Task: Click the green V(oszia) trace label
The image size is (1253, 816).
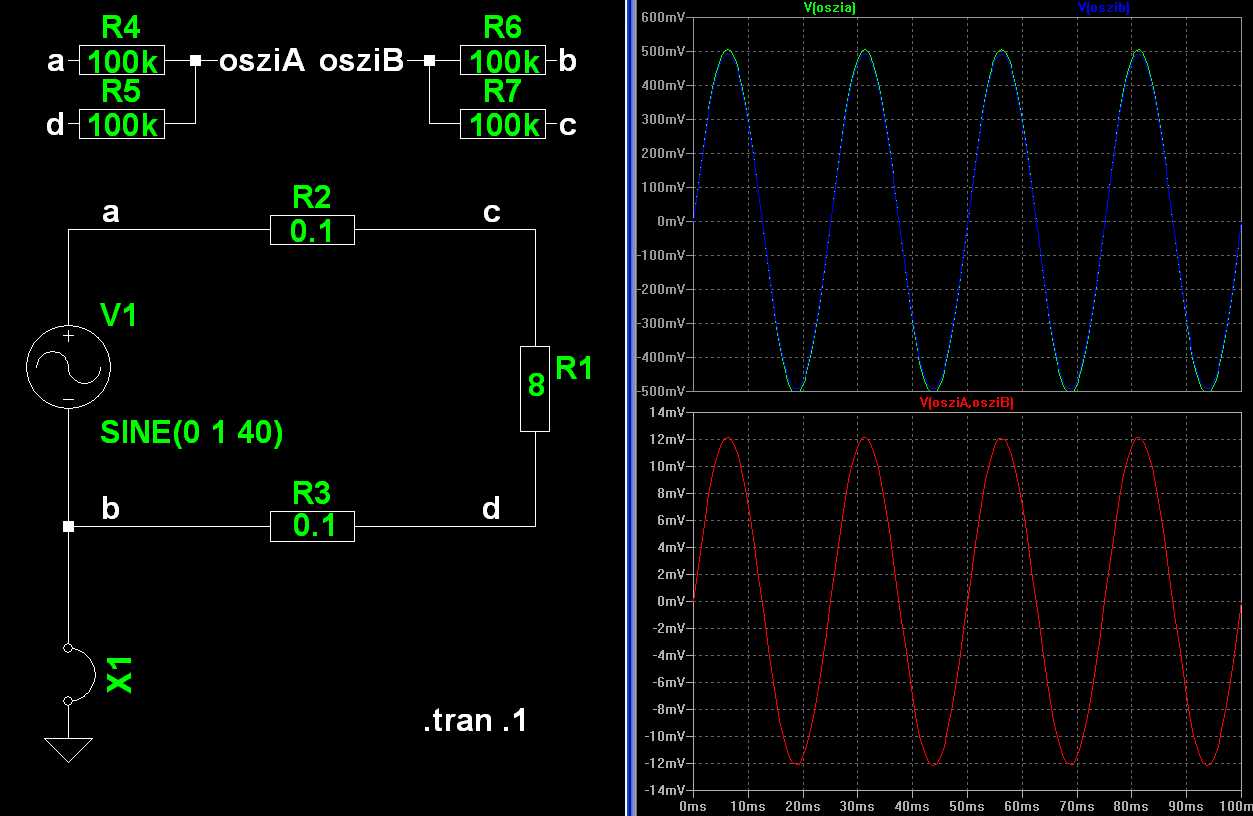Action: (829, 8)
